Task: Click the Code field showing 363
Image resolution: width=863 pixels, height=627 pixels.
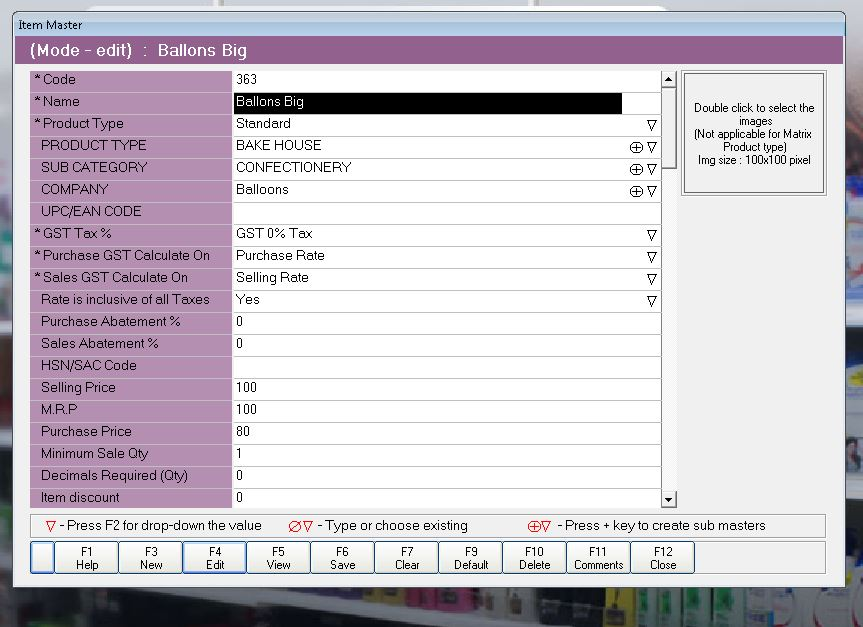Action: [446, 80]
